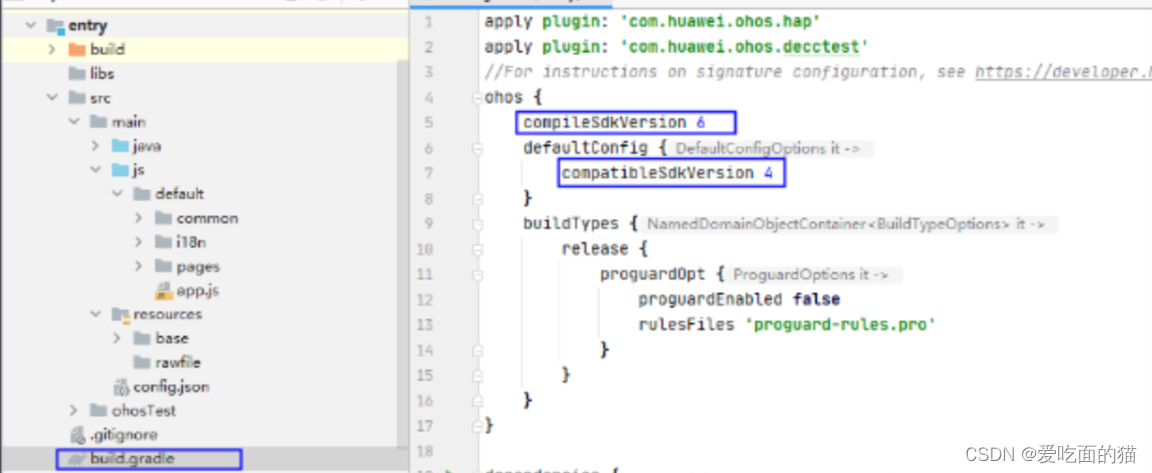The height and width of the screenshot is (473, 1152).
Task: Fold the buildTypes block at line 9
Action: click(x=478, y=223)
